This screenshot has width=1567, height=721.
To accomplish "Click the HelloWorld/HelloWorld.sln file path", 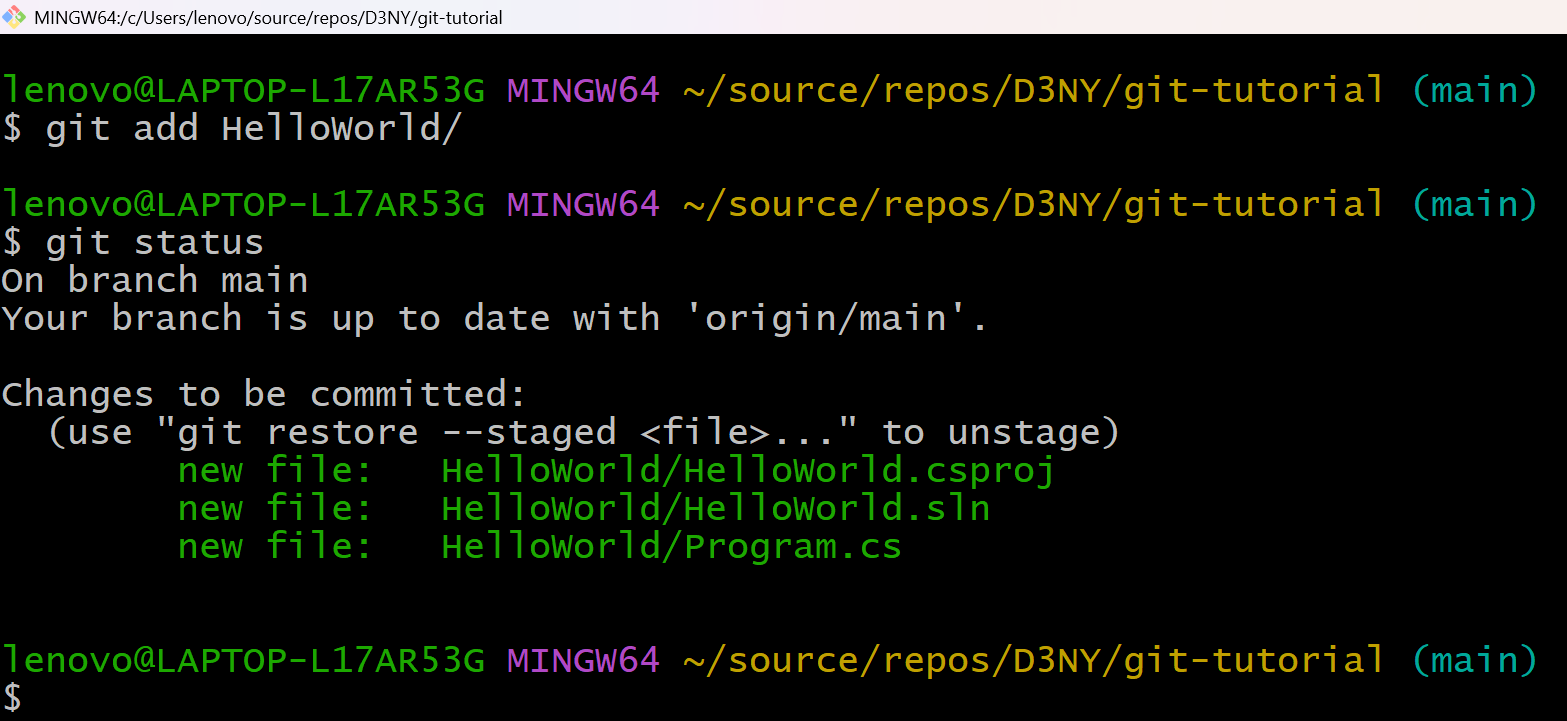I will (715, 509).
